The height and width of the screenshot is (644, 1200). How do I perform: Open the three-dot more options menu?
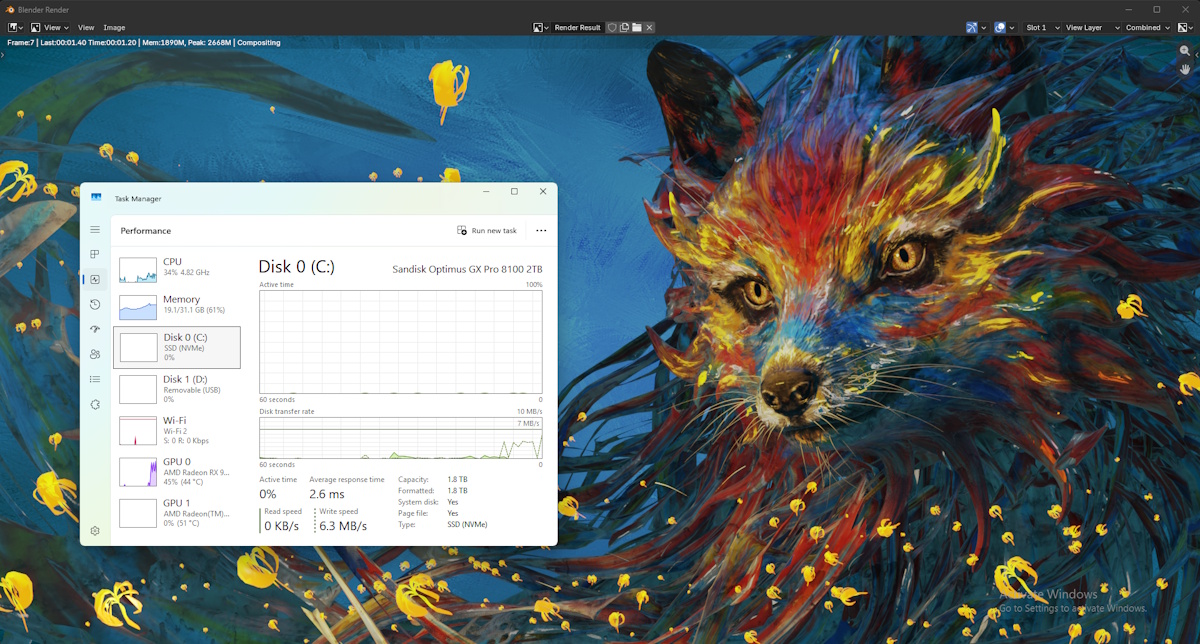[541, 230]
